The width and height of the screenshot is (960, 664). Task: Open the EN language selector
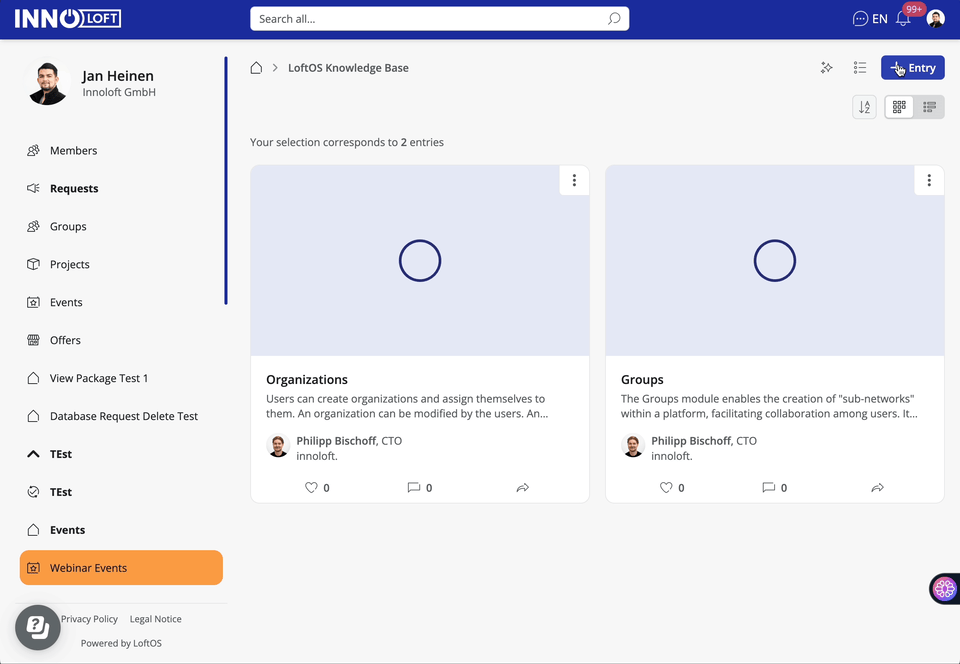[870, 19]
